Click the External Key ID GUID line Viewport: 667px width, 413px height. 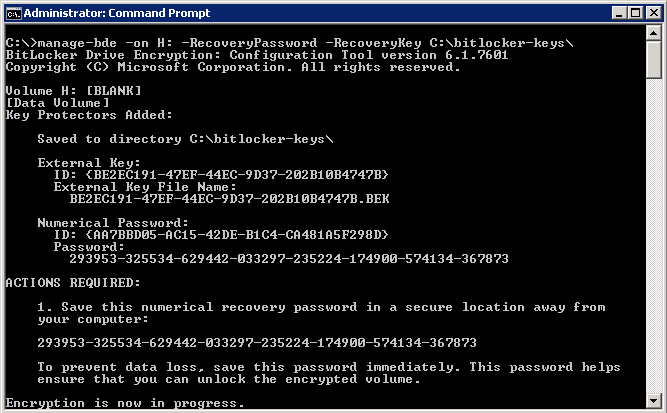pyautogui.click(x=221, y=175)
